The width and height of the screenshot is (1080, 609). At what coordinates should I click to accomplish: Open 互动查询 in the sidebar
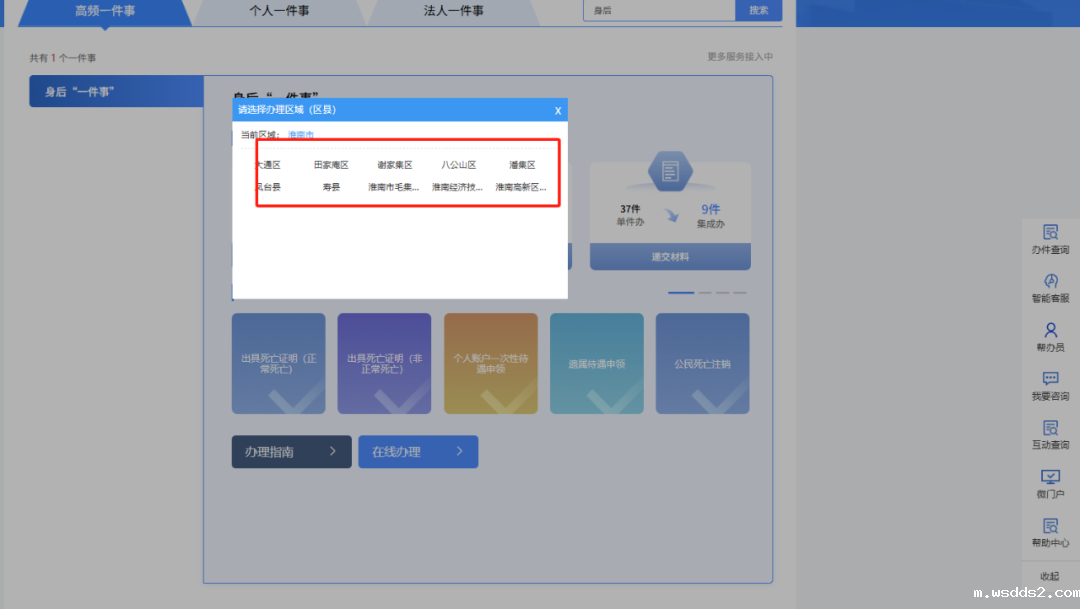[x=1050, y=434]
